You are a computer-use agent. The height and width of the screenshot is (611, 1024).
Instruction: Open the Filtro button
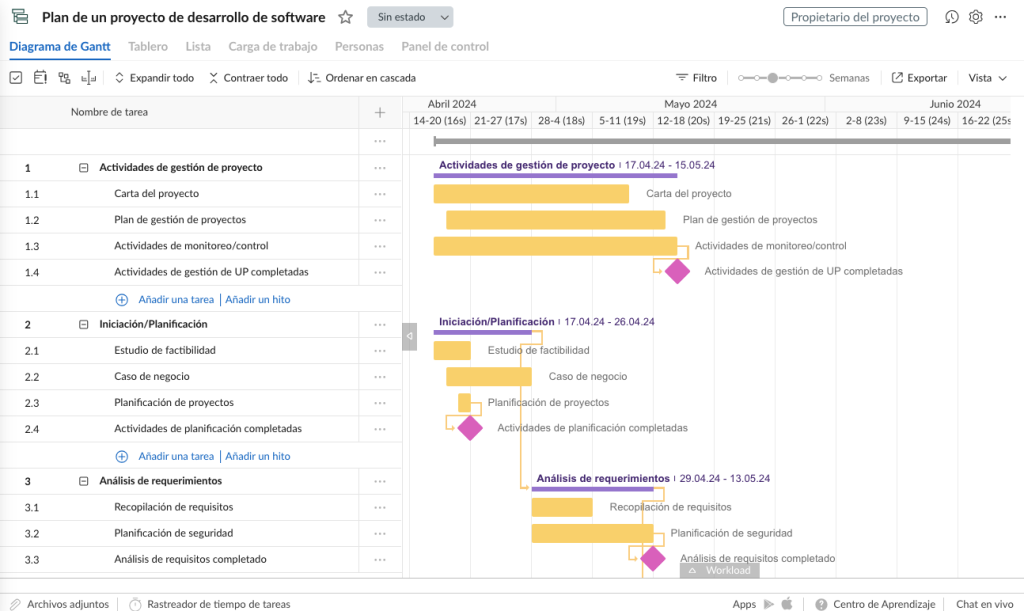(696, 78)
